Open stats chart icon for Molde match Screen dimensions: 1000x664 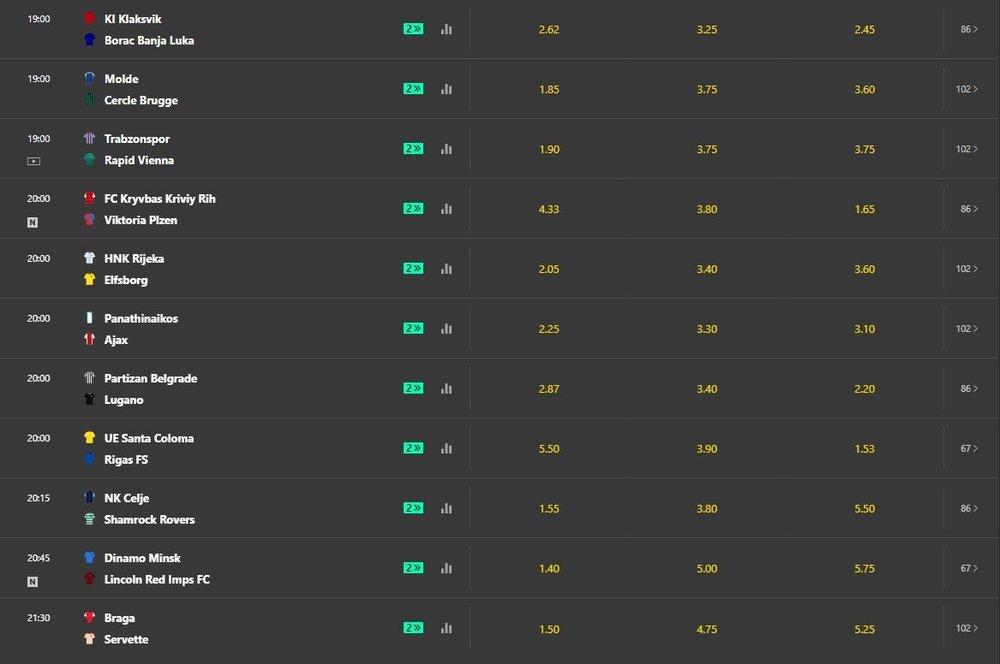coord(446,89)
